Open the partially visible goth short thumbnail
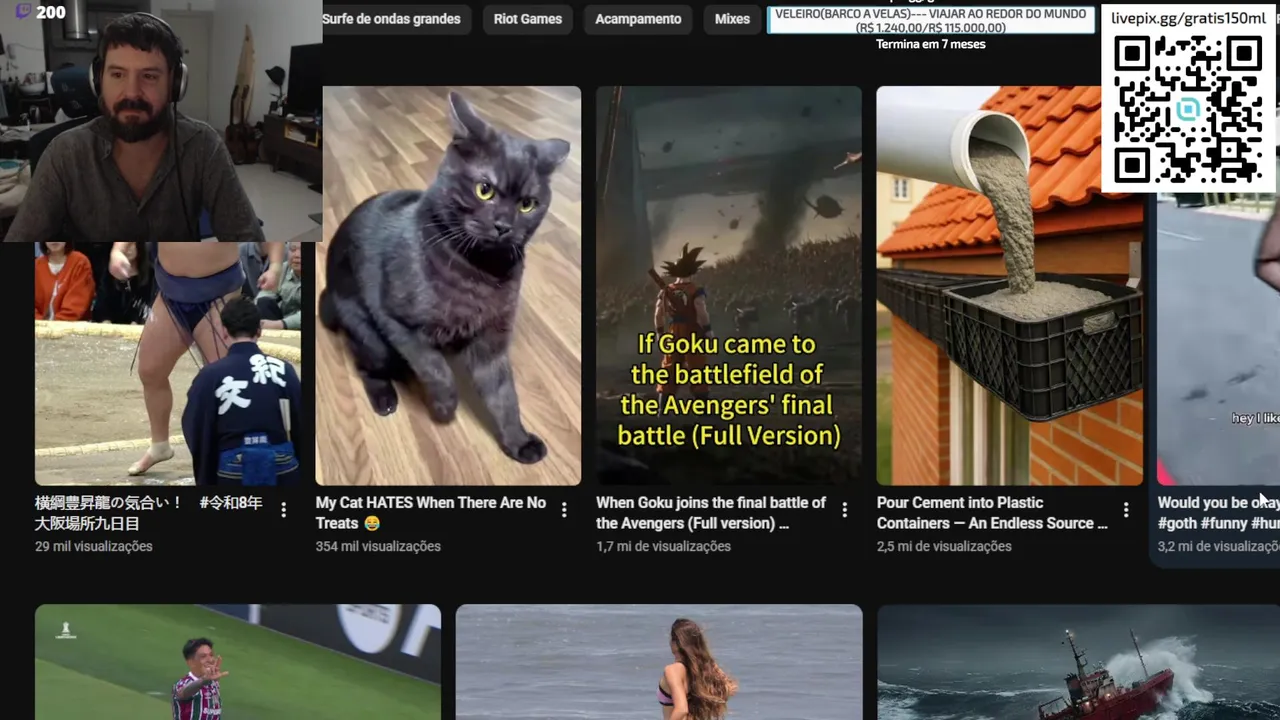Image resolution: width=1280 pixels, height=720 pixels. pyautogui.click(x=1218, y=340)
